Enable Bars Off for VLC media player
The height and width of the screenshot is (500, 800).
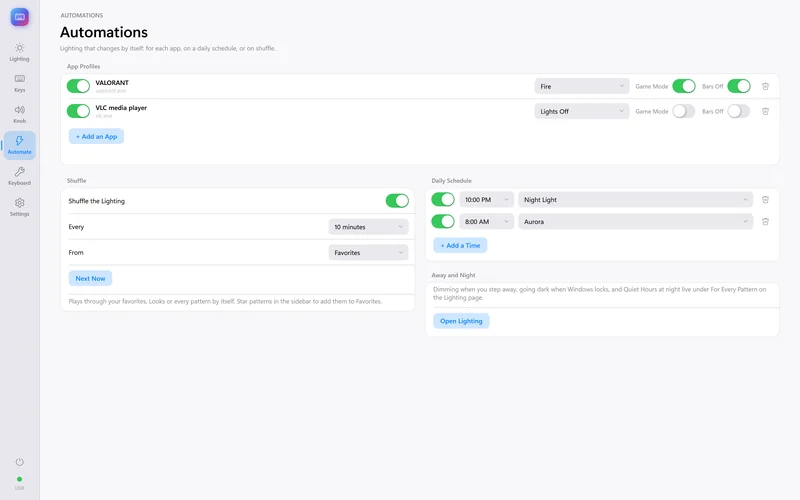[739, 111]
